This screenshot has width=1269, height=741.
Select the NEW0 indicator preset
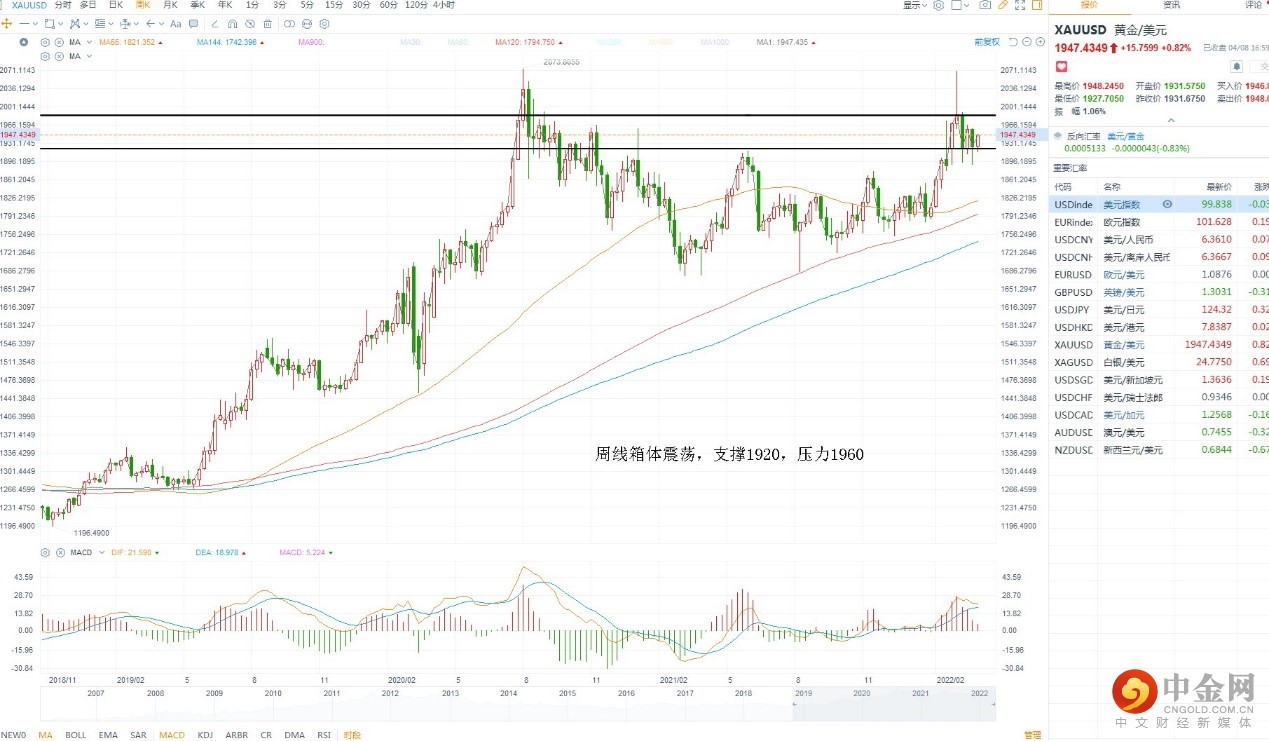point(13,735)
